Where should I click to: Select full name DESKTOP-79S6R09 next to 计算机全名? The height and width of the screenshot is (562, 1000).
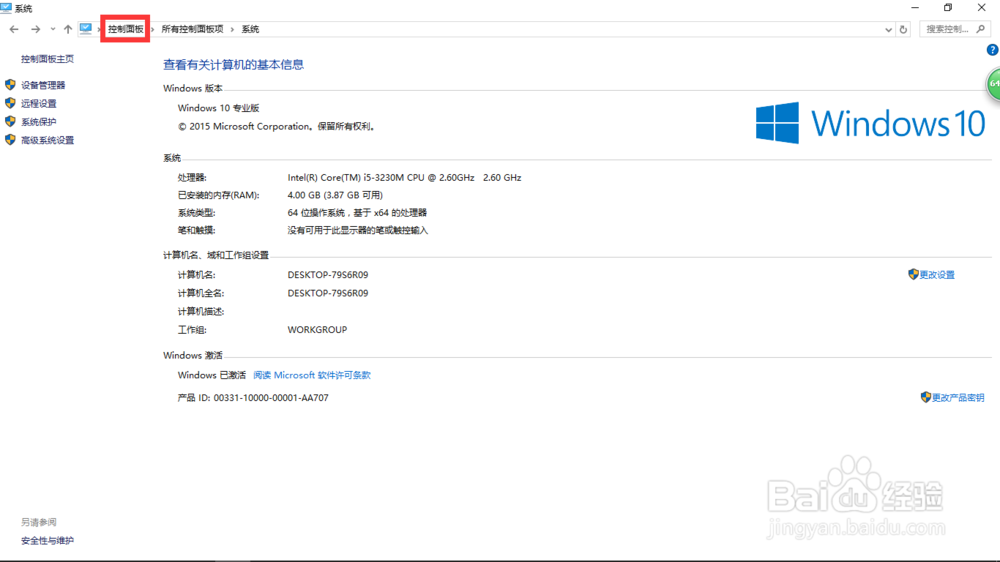click(x=328, y=293)
